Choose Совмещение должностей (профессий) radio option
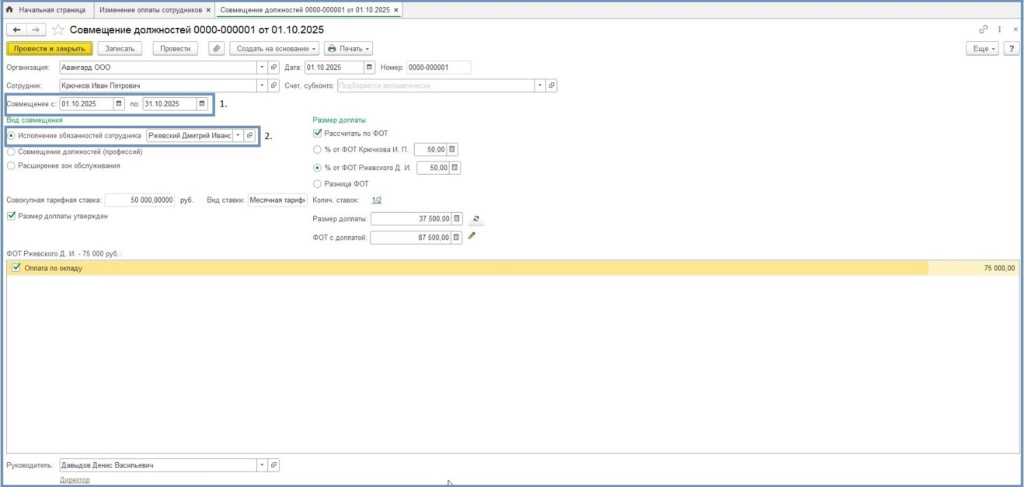The width and height of the screenshot is (1024, 487). (11, 151)
